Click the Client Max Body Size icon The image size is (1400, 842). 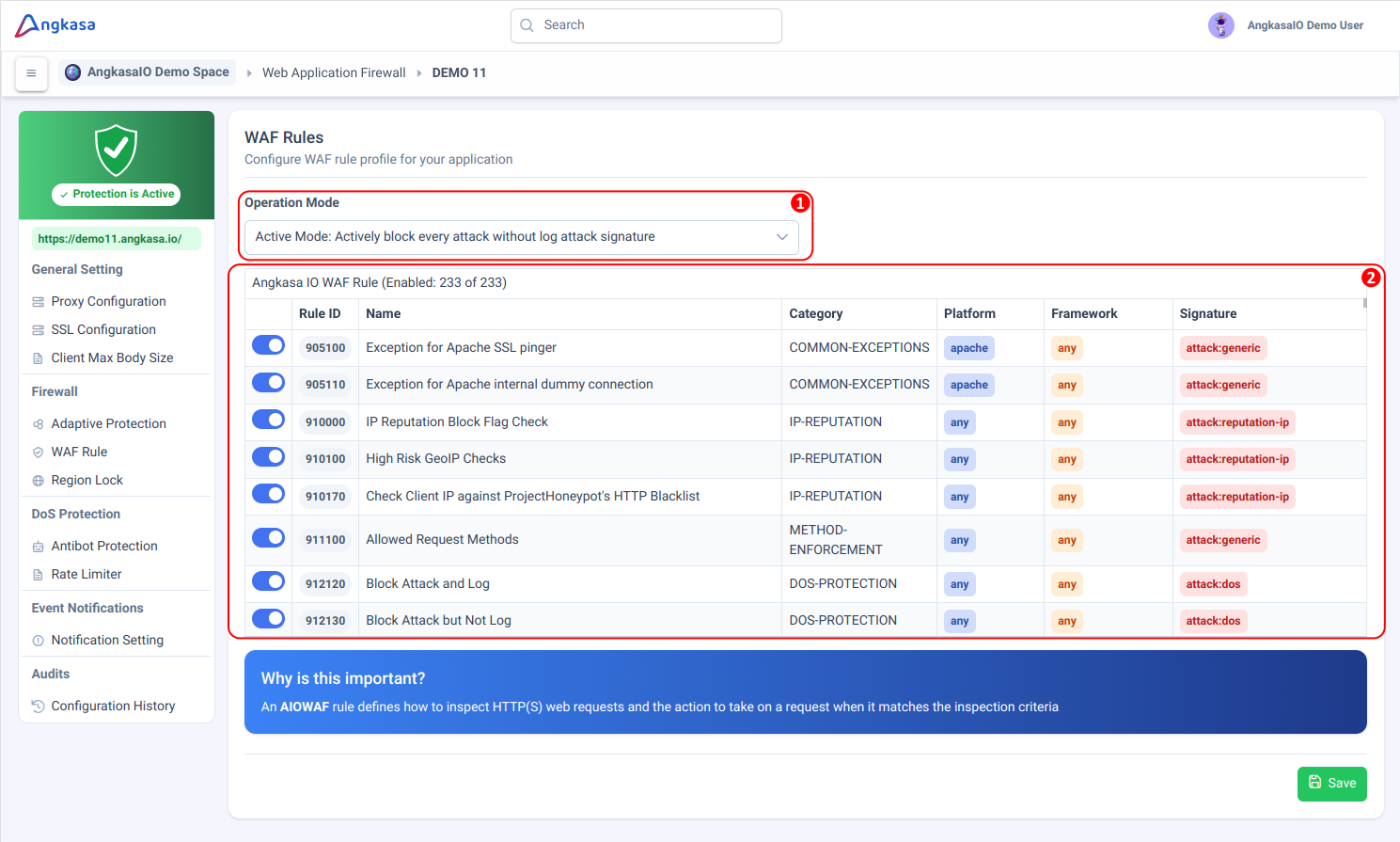[x=39, y=358]
